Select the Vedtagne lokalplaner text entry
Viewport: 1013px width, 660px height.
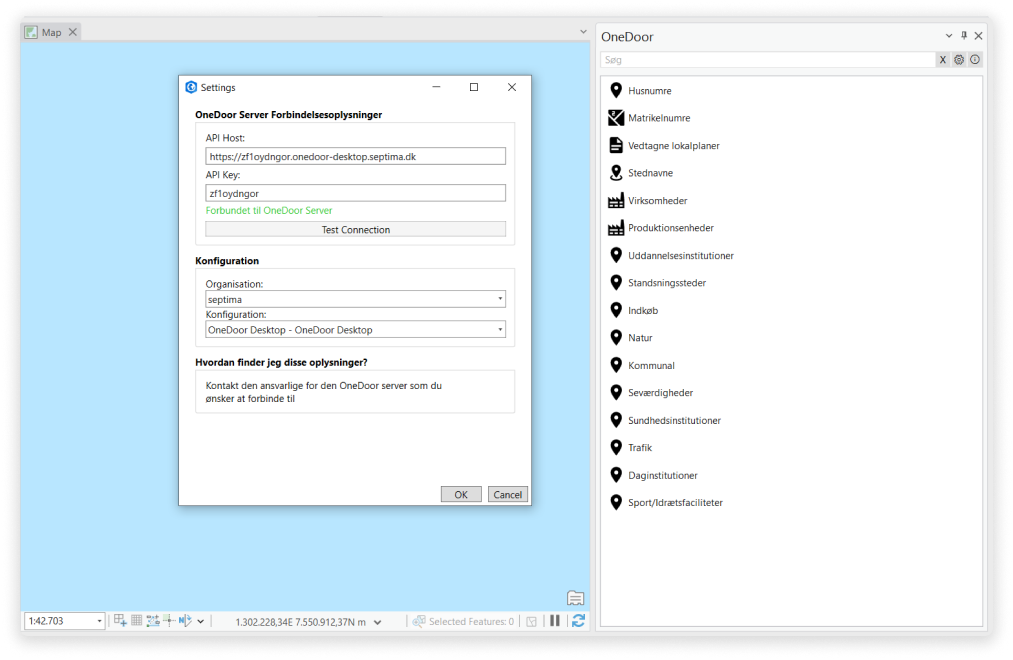pos(674,146)
